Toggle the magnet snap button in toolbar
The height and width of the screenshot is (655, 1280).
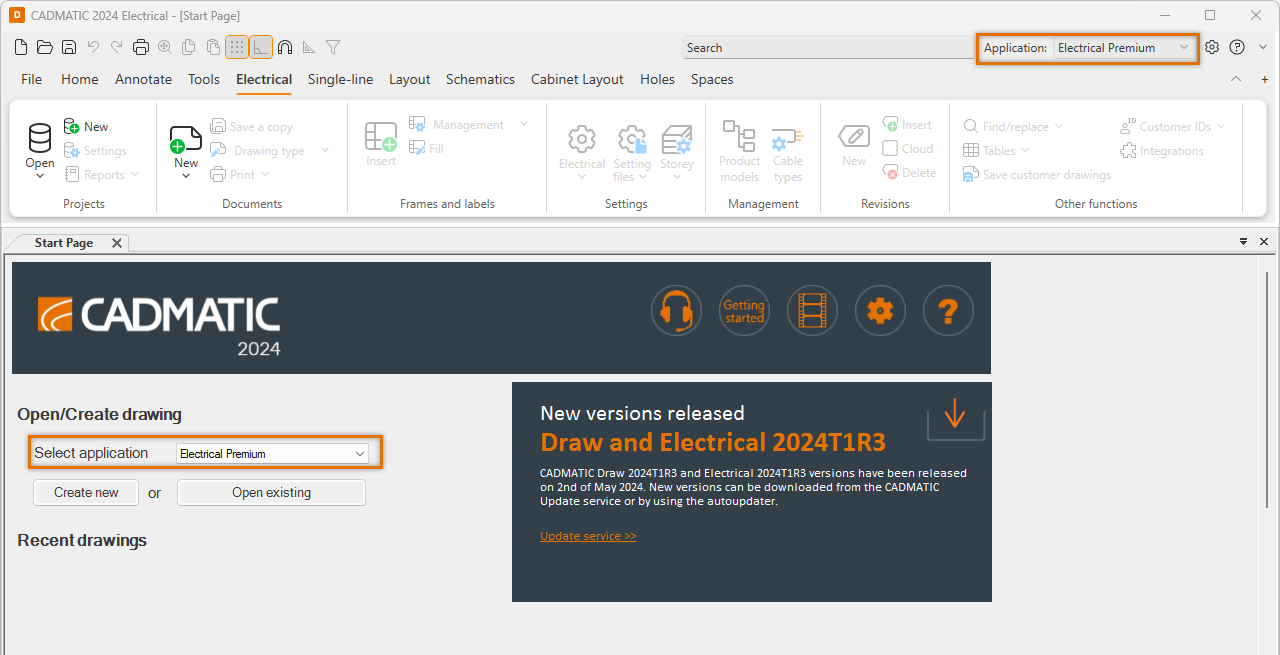click(285, 47)
